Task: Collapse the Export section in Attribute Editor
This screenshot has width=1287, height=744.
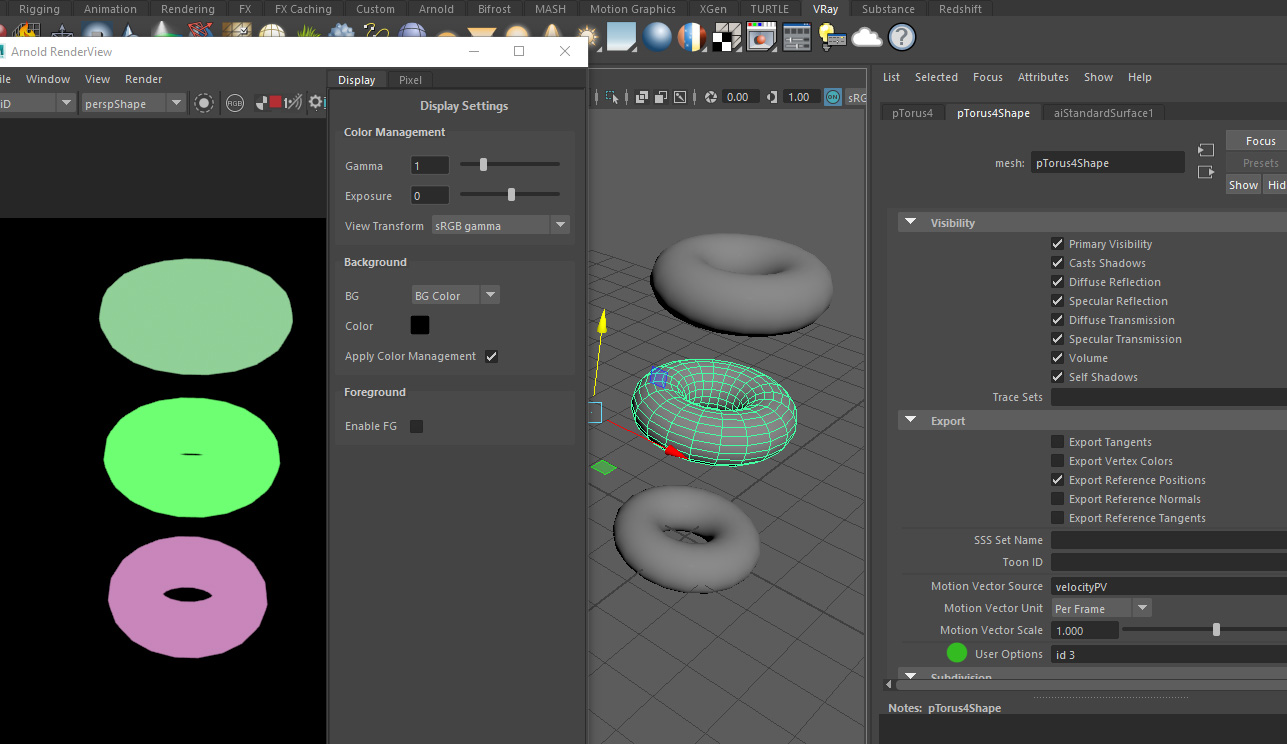Action: (909, 420)
